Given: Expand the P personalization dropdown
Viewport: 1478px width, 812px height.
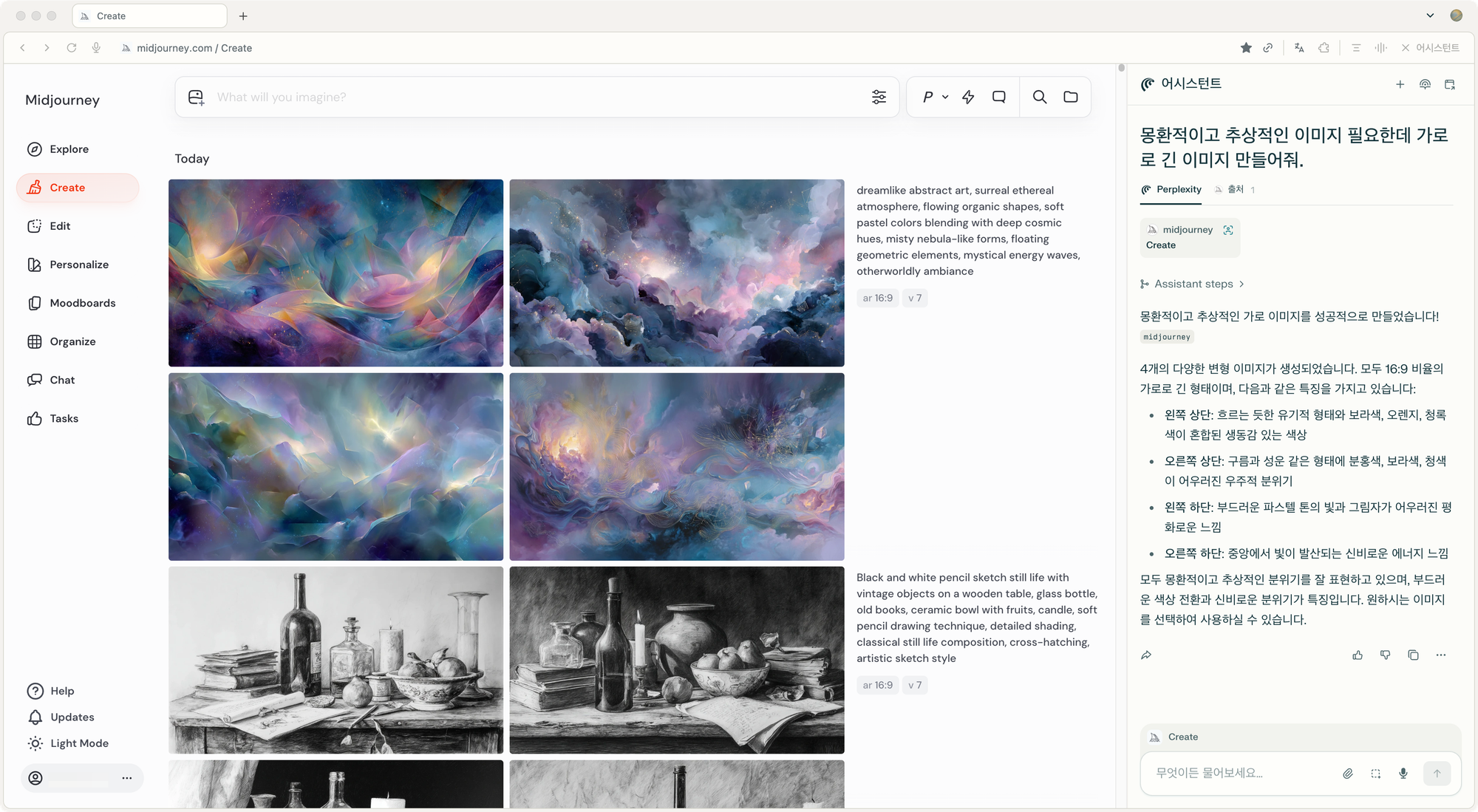Looking at the screenshot, I should 935,97.
